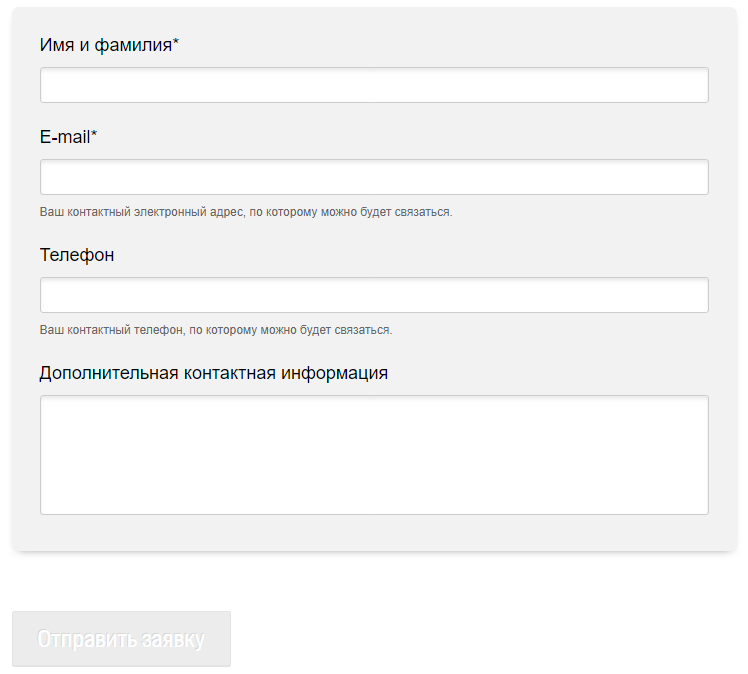Click the hint text about contact email address

tap(246, 212)
